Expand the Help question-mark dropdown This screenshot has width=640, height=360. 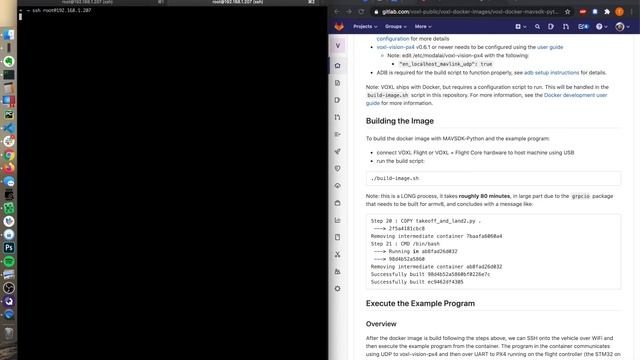[x=602, y=27]
